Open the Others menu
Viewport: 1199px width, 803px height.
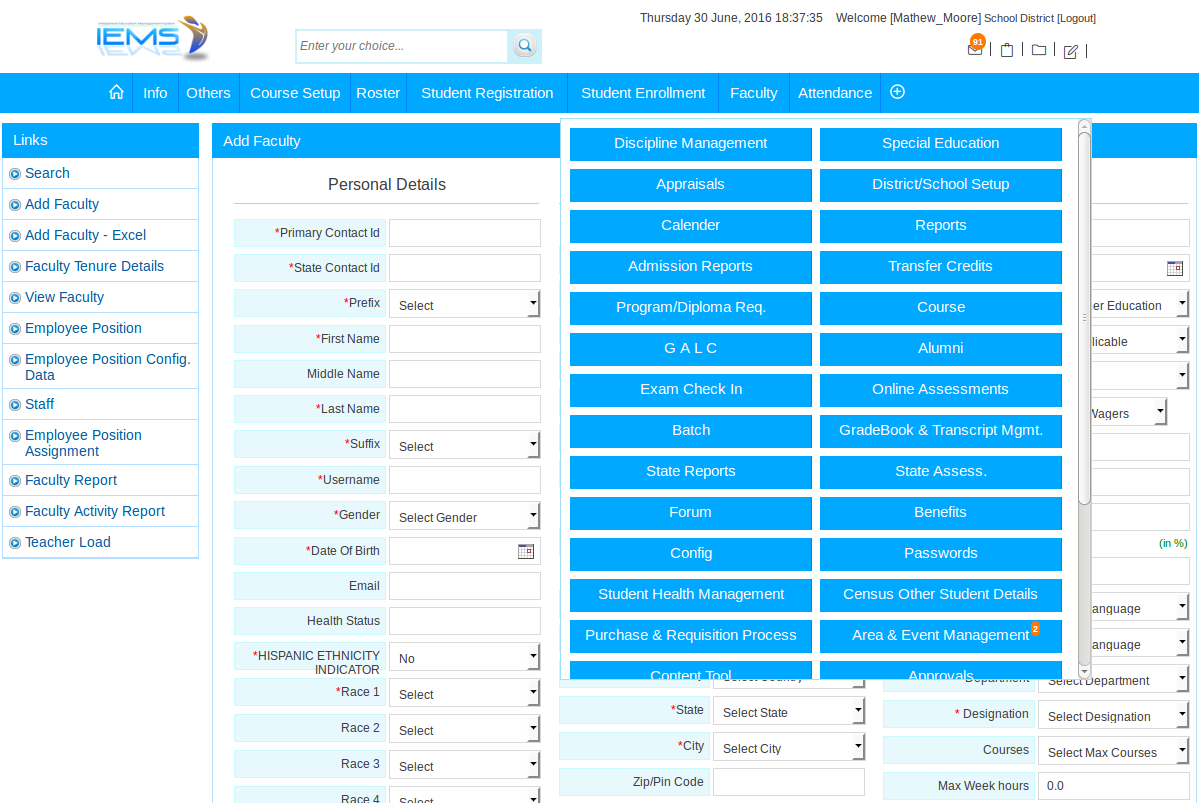pos(208,93)
